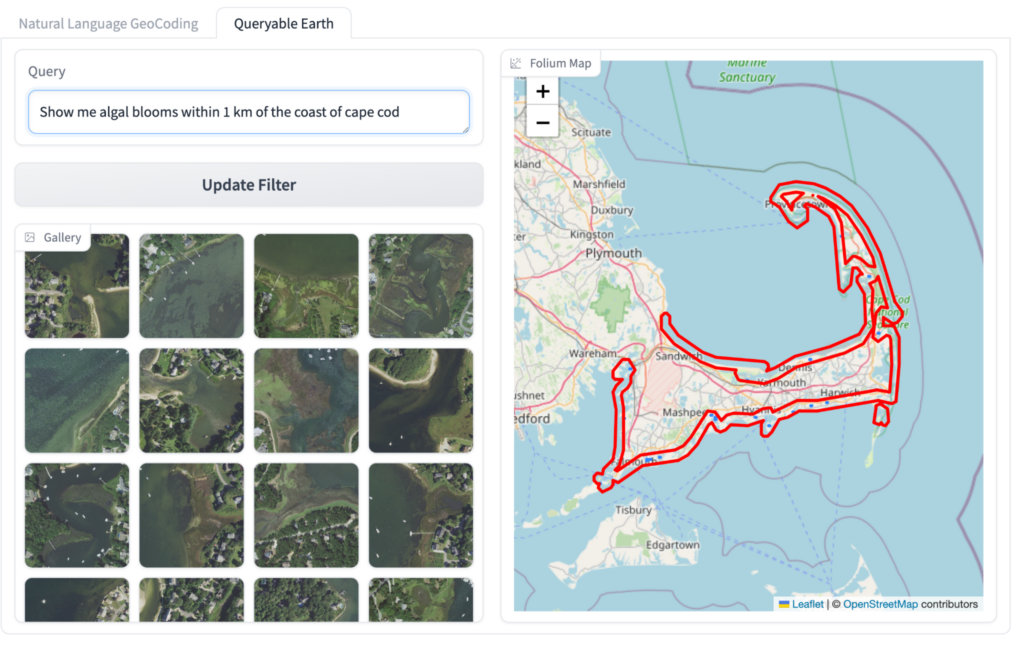
Task: Switch to the Natural Language GeoCoding tab
Action: 108,22
